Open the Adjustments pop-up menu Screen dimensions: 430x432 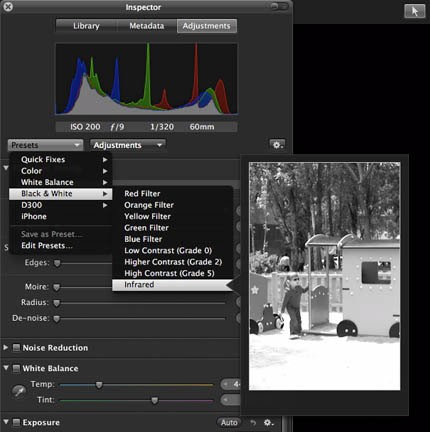pyautogui.click(x=128, y=145)
